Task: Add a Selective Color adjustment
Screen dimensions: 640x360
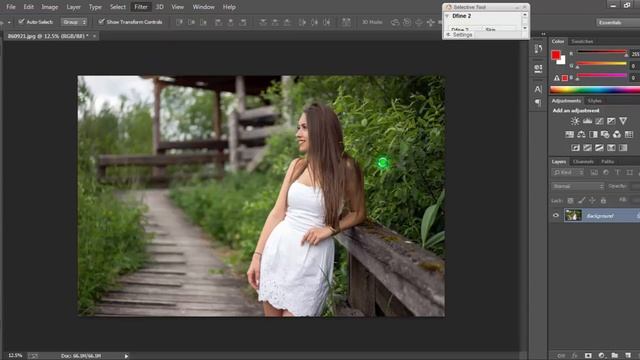Action: tap(611, 148)
